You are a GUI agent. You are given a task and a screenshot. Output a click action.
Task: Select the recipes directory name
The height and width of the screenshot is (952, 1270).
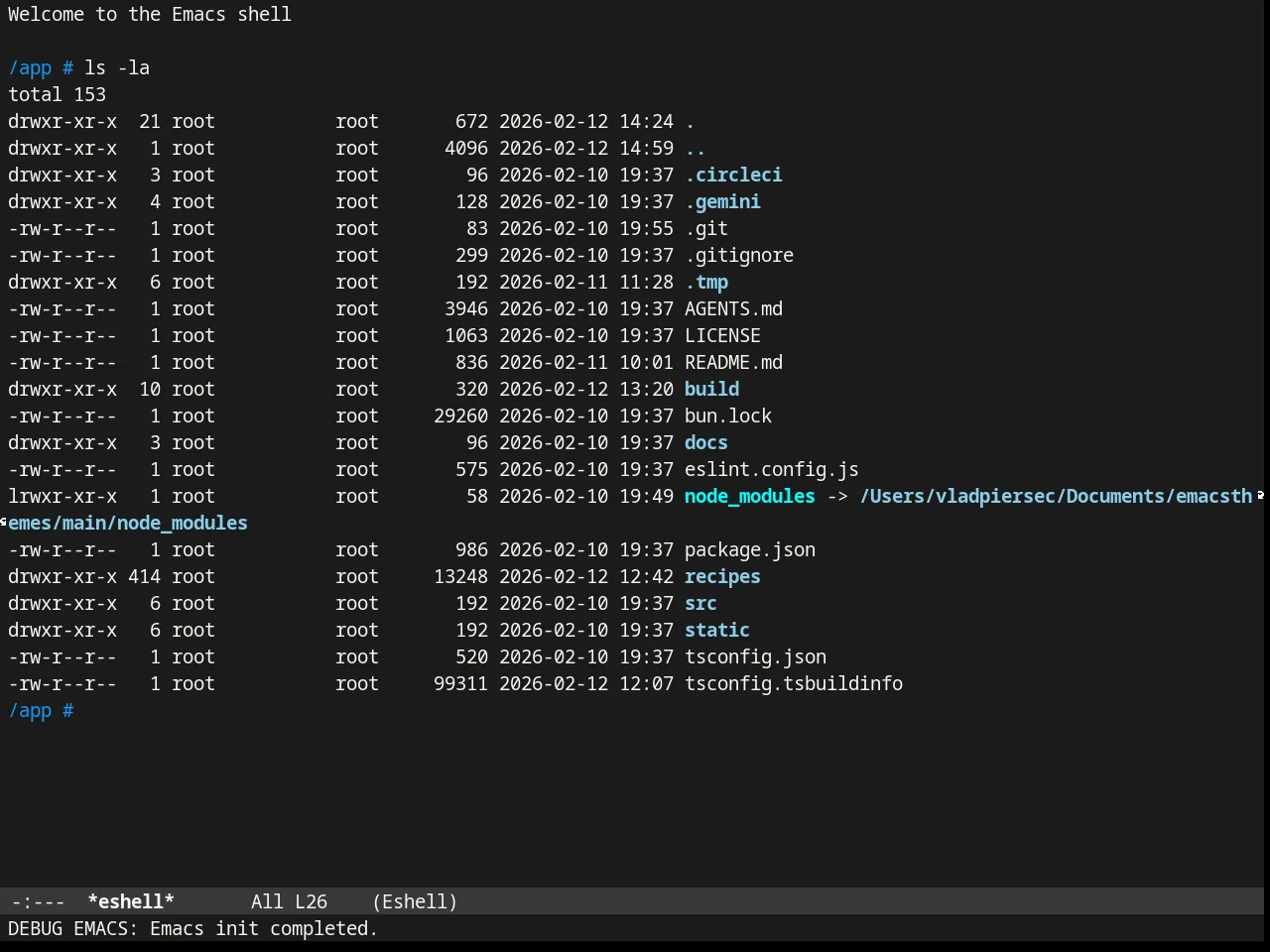coord(722,576)
